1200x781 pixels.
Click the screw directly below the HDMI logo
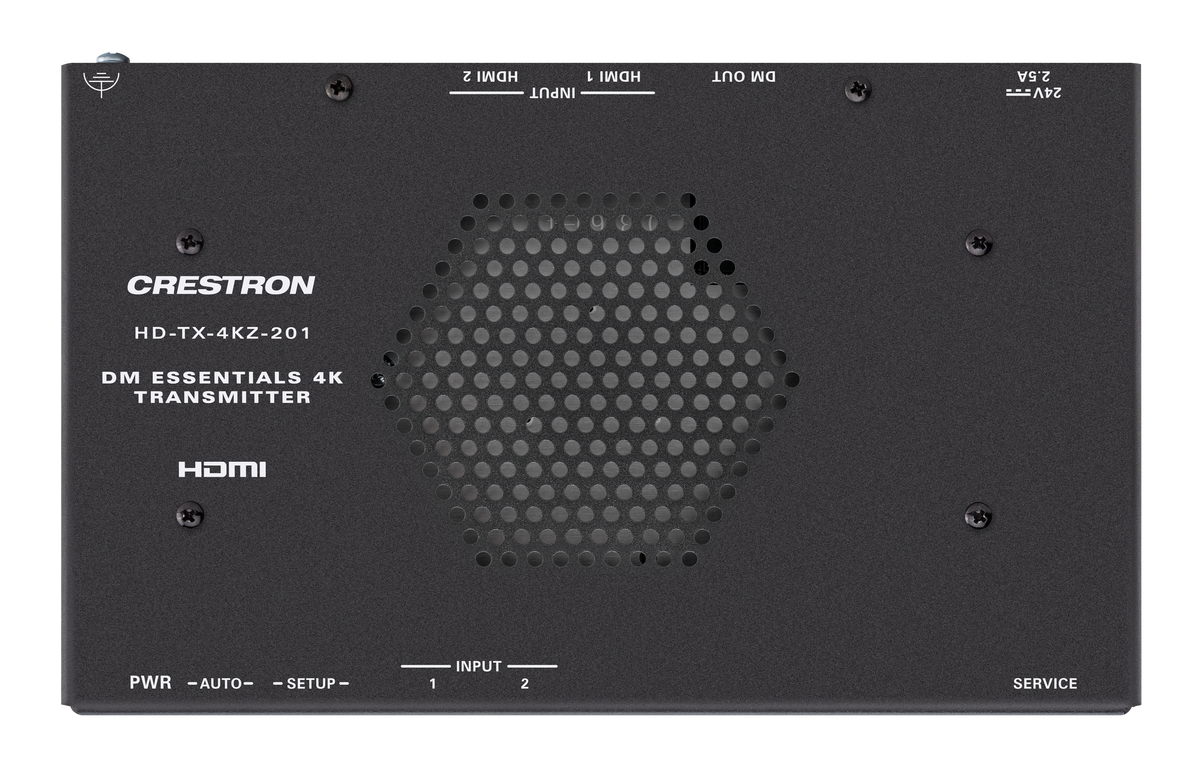click(x=189, y=515)
